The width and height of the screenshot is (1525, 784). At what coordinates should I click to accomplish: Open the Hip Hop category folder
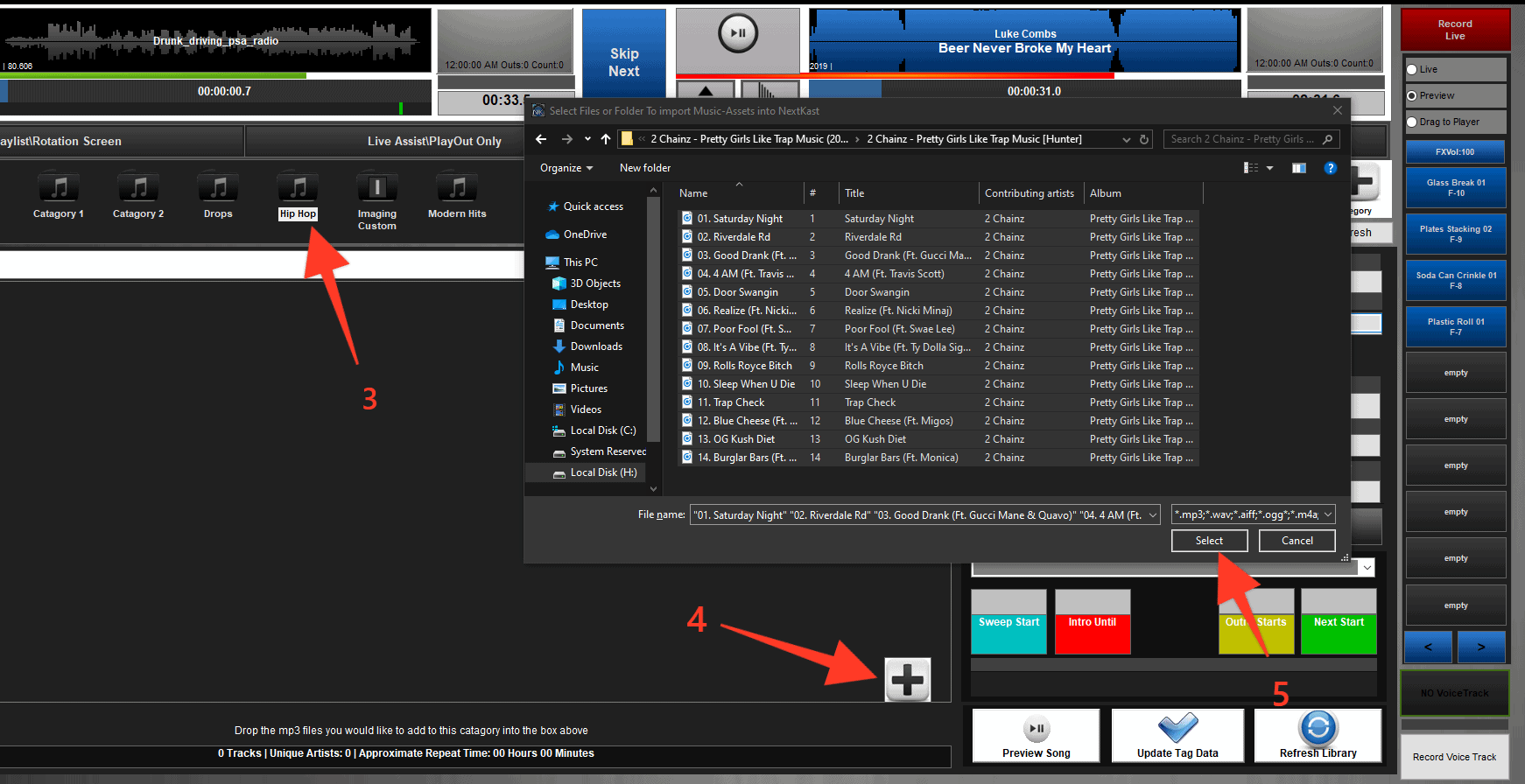click(x=298, y=189)
